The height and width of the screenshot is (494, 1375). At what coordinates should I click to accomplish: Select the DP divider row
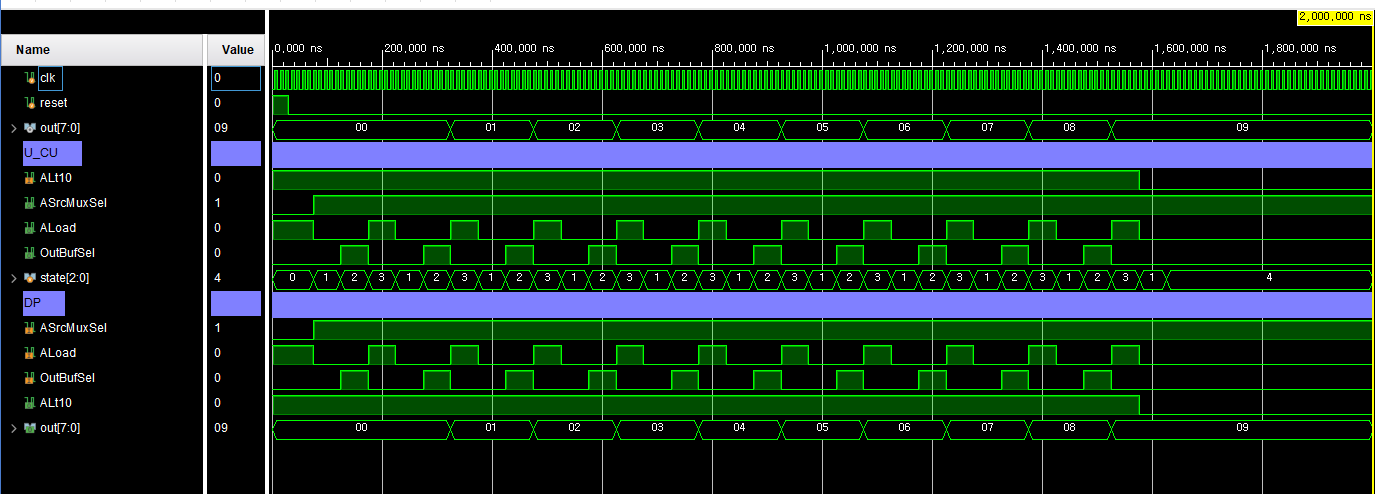point(44,303)
